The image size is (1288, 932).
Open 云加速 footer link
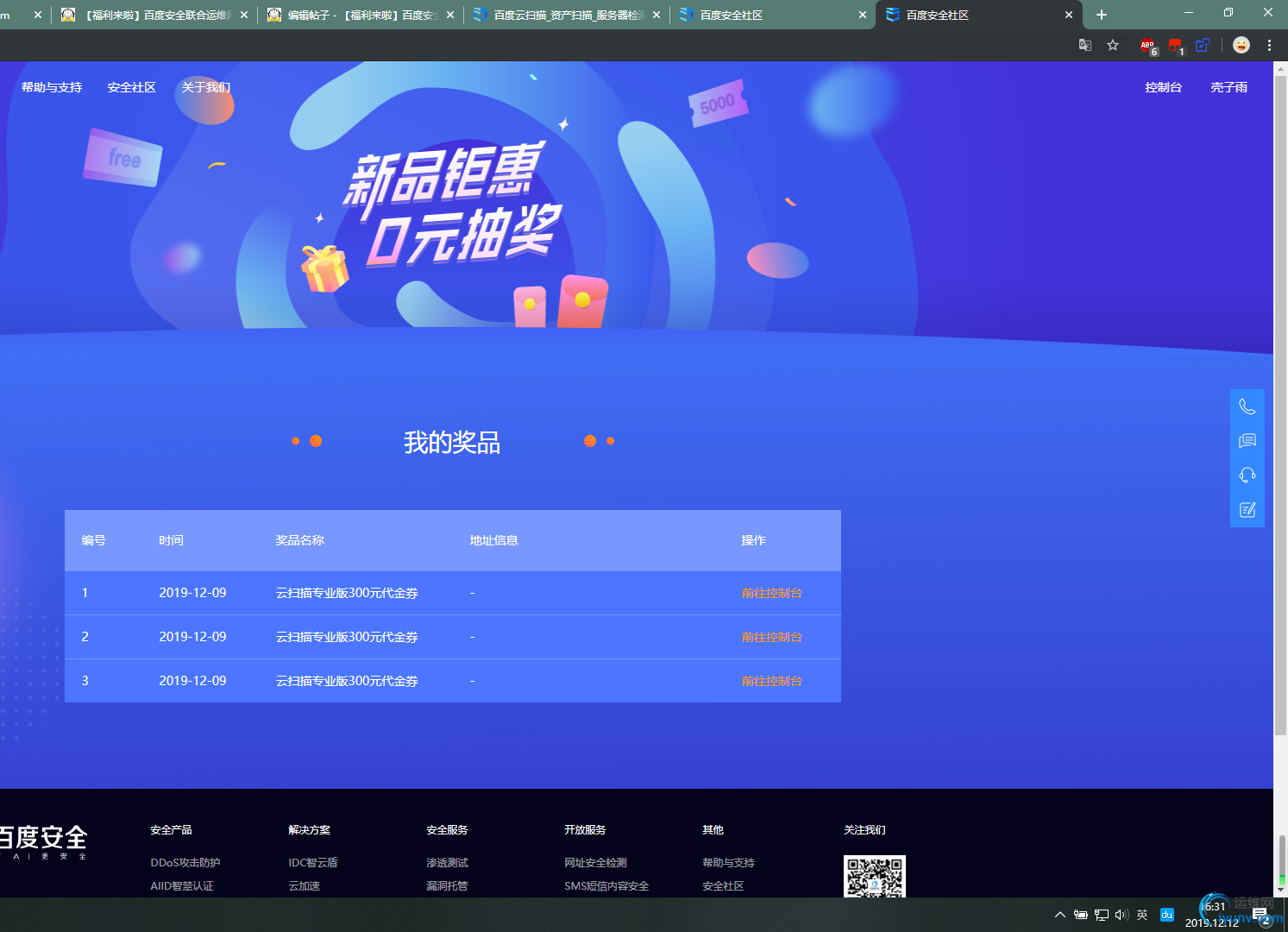click(x=305, y=885)
